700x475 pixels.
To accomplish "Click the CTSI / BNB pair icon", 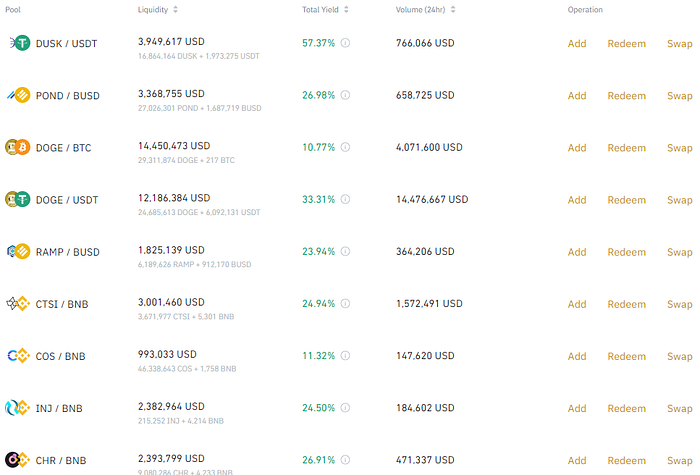I will (18, 303).
